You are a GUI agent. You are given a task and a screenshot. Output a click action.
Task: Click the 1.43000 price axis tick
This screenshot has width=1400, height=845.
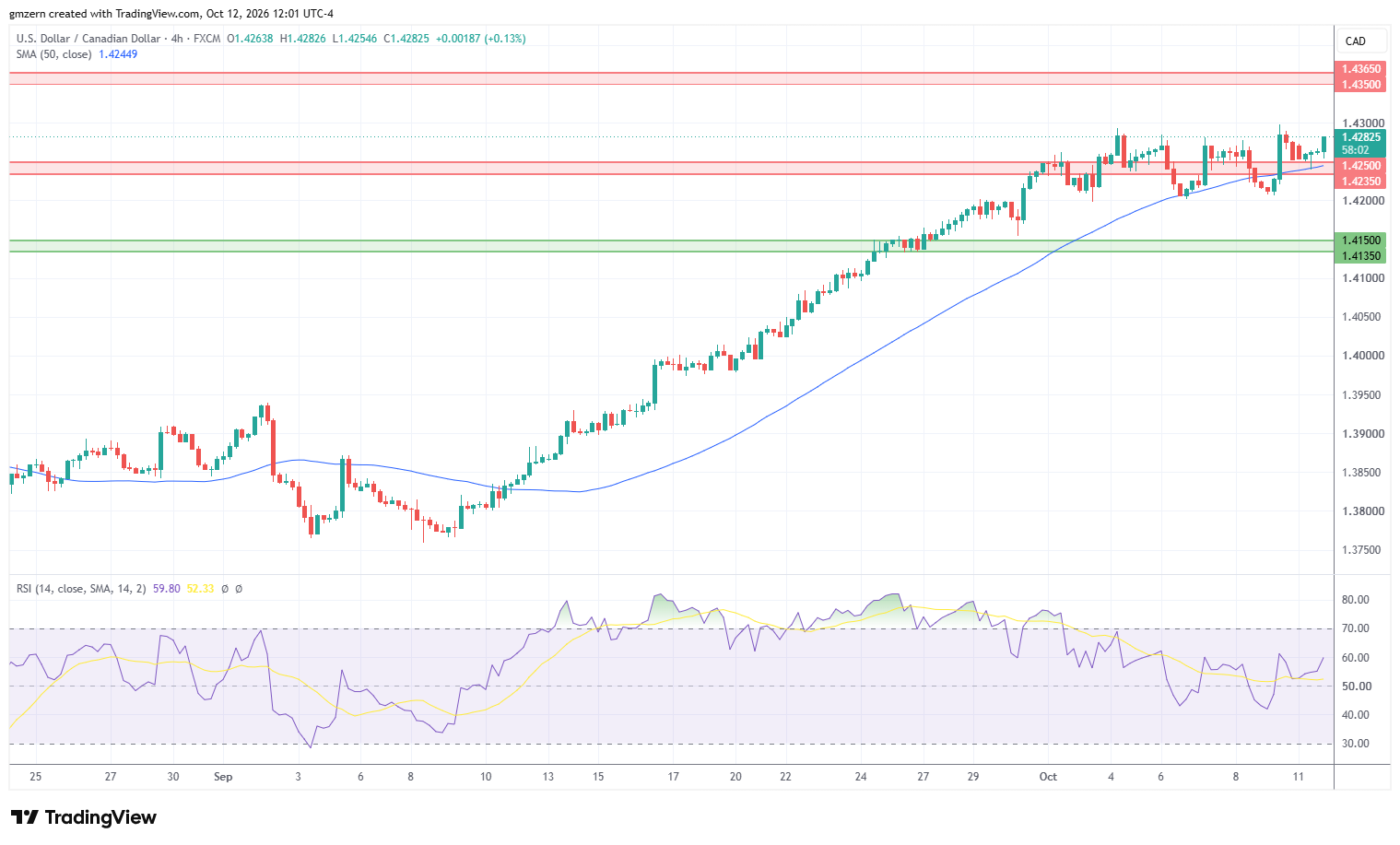click(x=1363, y=123)
